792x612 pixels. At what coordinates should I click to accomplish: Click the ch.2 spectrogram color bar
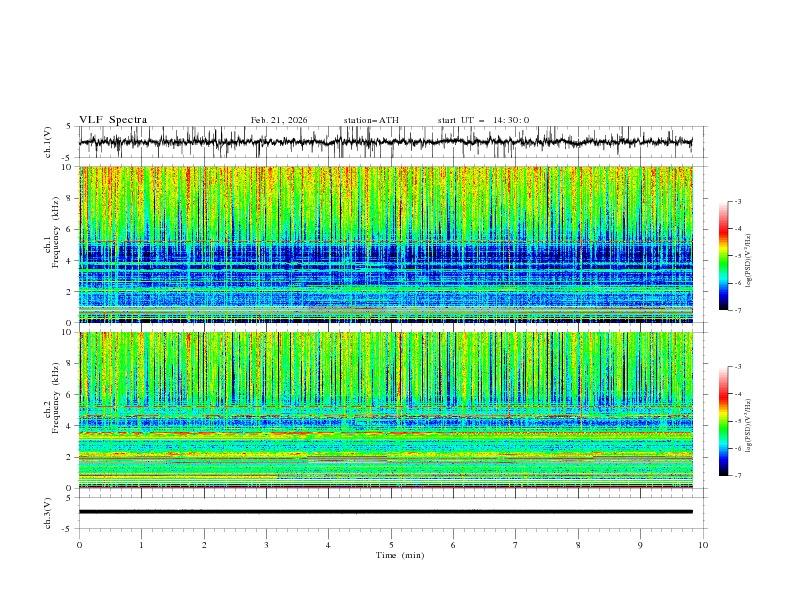723,421
